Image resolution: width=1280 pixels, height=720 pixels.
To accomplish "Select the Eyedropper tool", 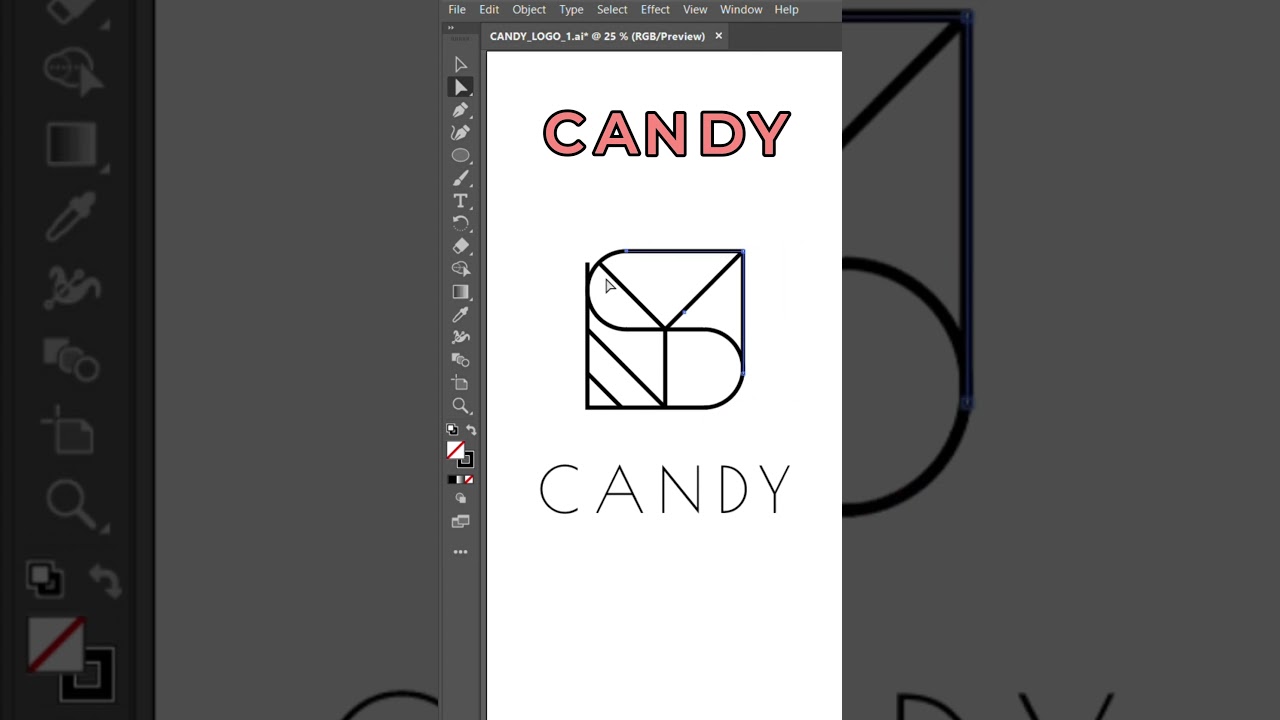I will tap(460, 315).
